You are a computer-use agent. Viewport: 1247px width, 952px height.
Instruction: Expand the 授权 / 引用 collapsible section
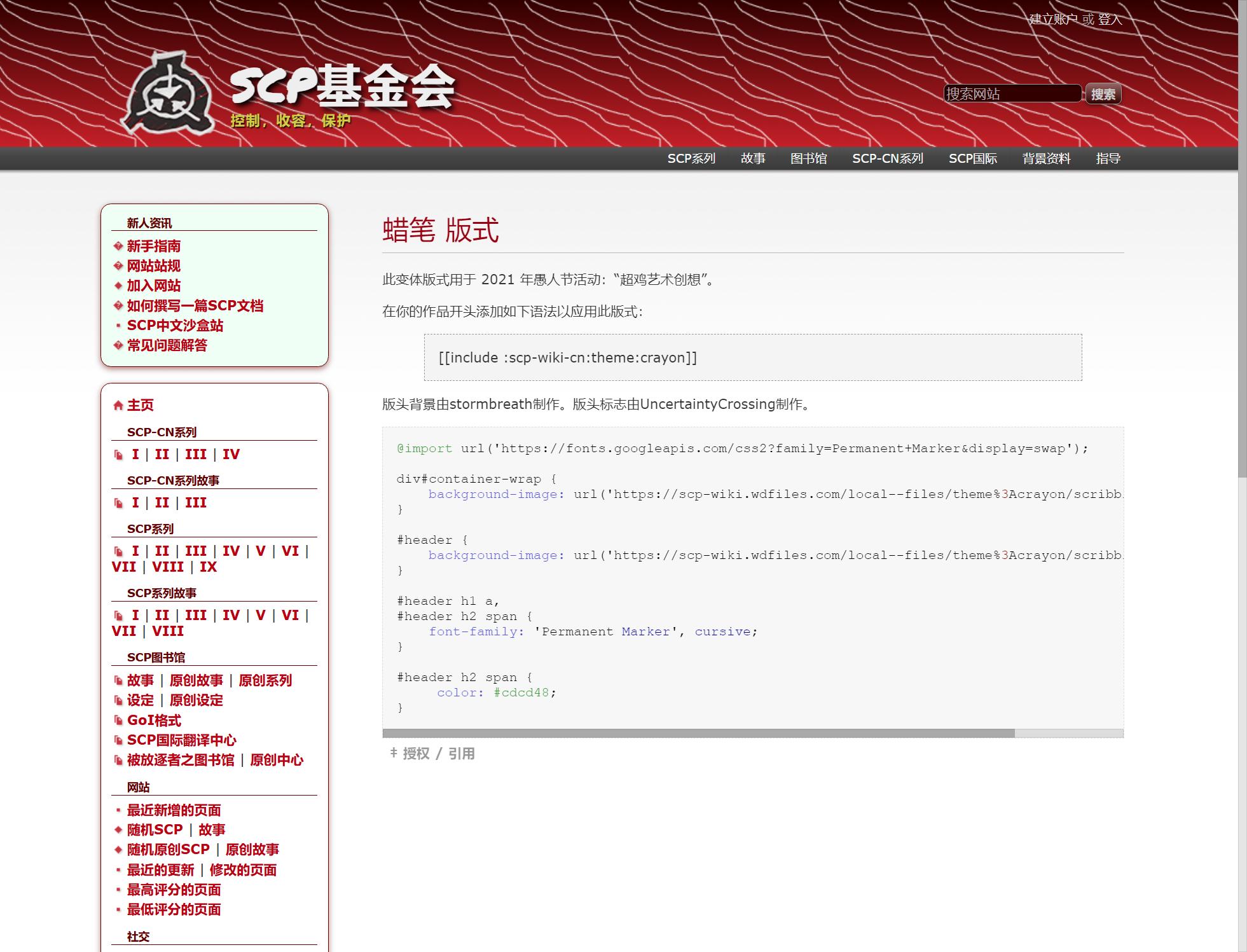pyautogui.click(x=432, y=754)
